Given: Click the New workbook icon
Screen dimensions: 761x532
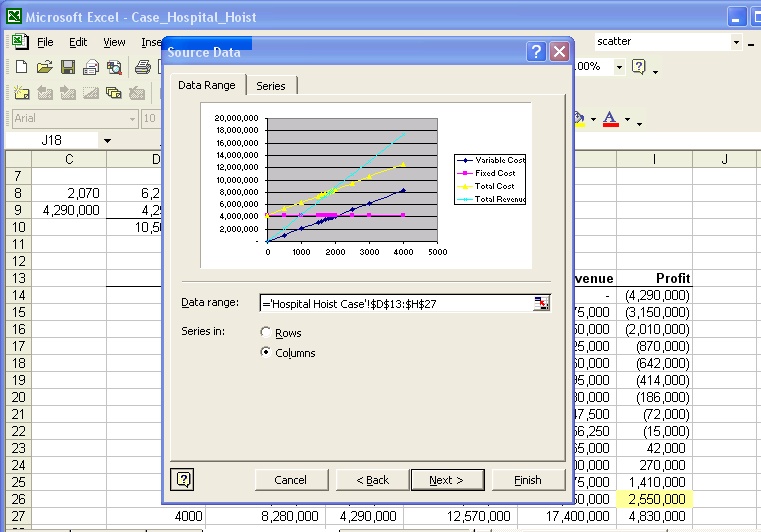Looking at the screenshot, I should tap(21, 67).
